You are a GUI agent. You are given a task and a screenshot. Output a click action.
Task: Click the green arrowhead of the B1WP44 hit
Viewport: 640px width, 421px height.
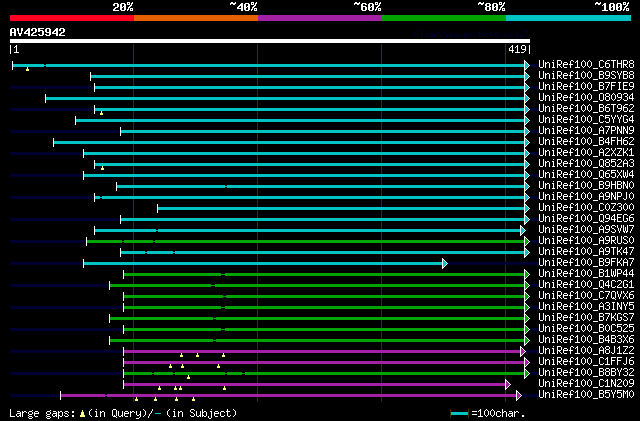coord(526,274)
